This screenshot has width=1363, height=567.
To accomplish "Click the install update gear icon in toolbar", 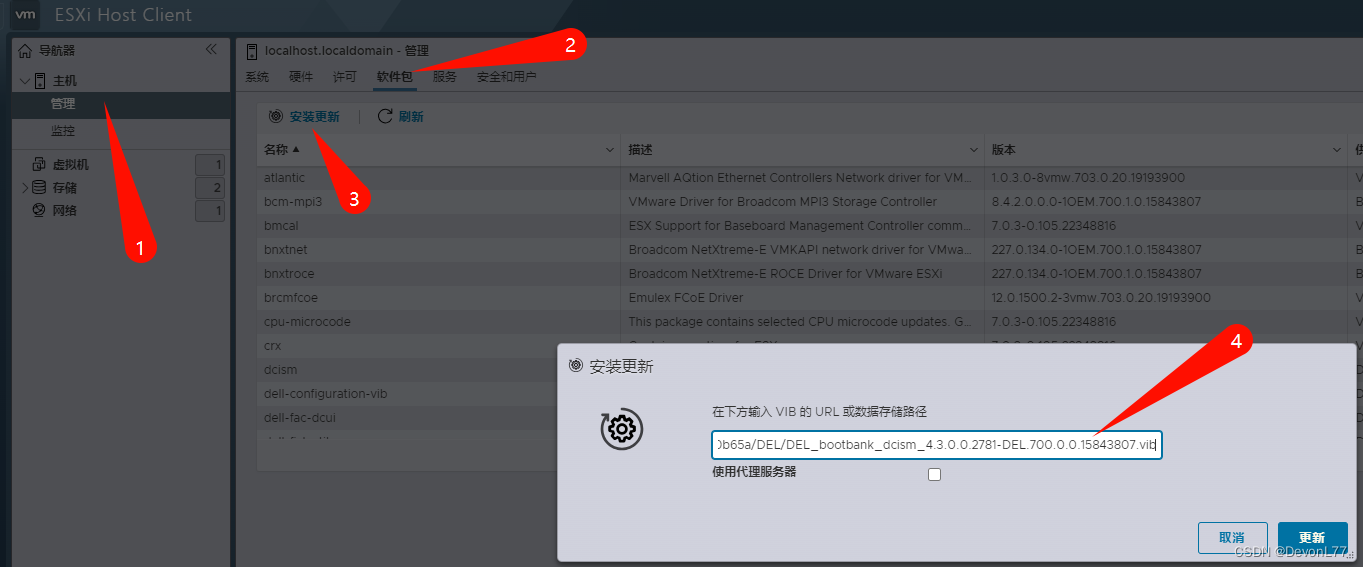I will coord(276,117).
